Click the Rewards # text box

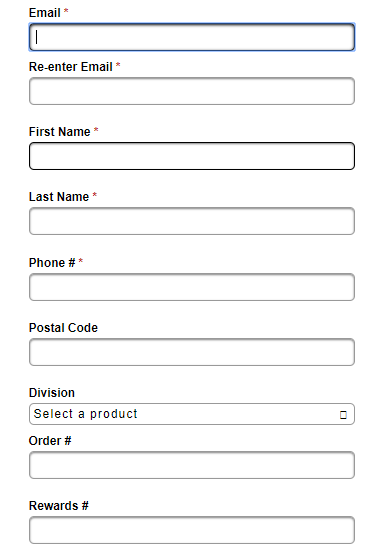click(192, 530)
